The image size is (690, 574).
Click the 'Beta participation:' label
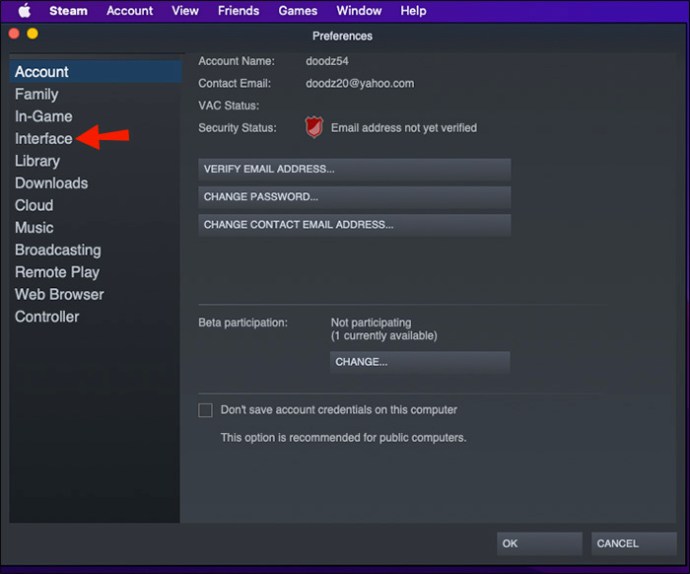[x=243, y=323]
